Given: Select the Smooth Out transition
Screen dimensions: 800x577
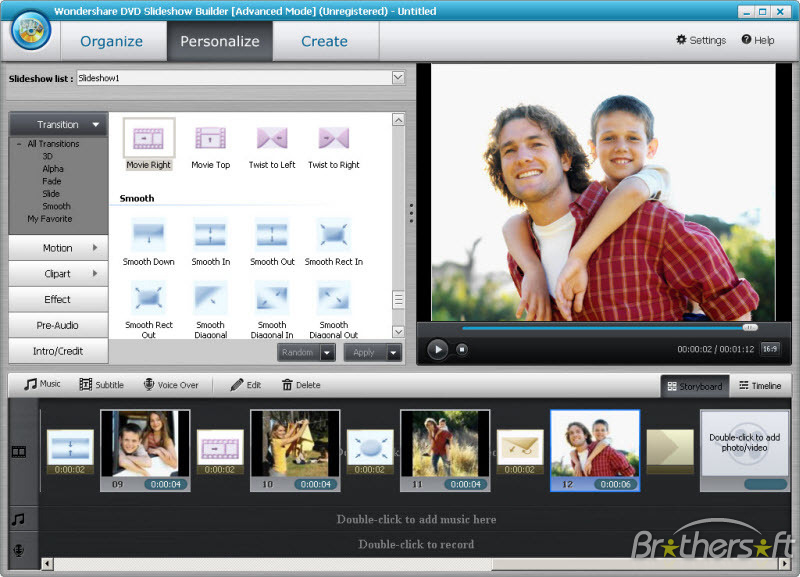Looking at the screenshot, I should pos(272,235).
